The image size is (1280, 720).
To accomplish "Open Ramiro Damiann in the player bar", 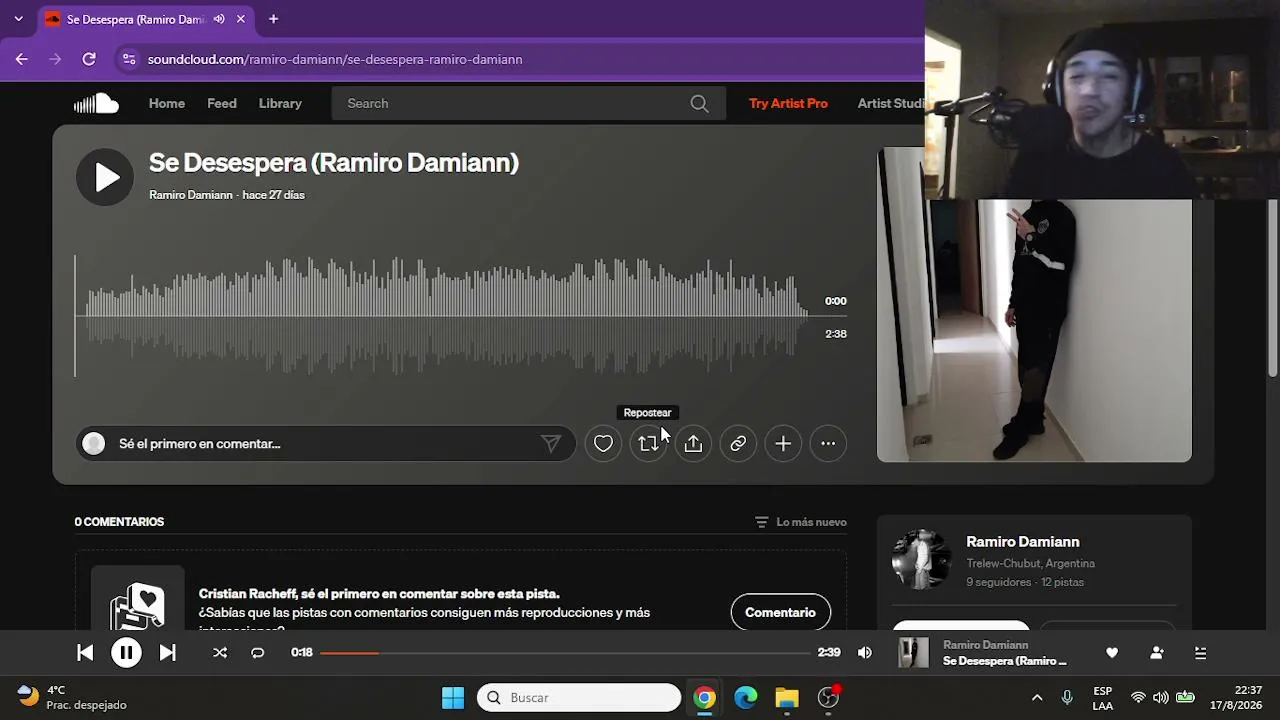I will coord(985,645).
